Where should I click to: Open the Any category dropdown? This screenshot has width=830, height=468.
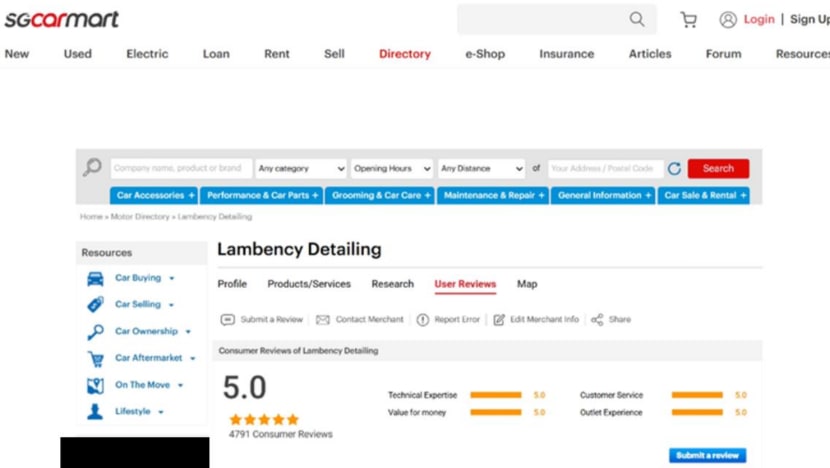tap(301, 169)
